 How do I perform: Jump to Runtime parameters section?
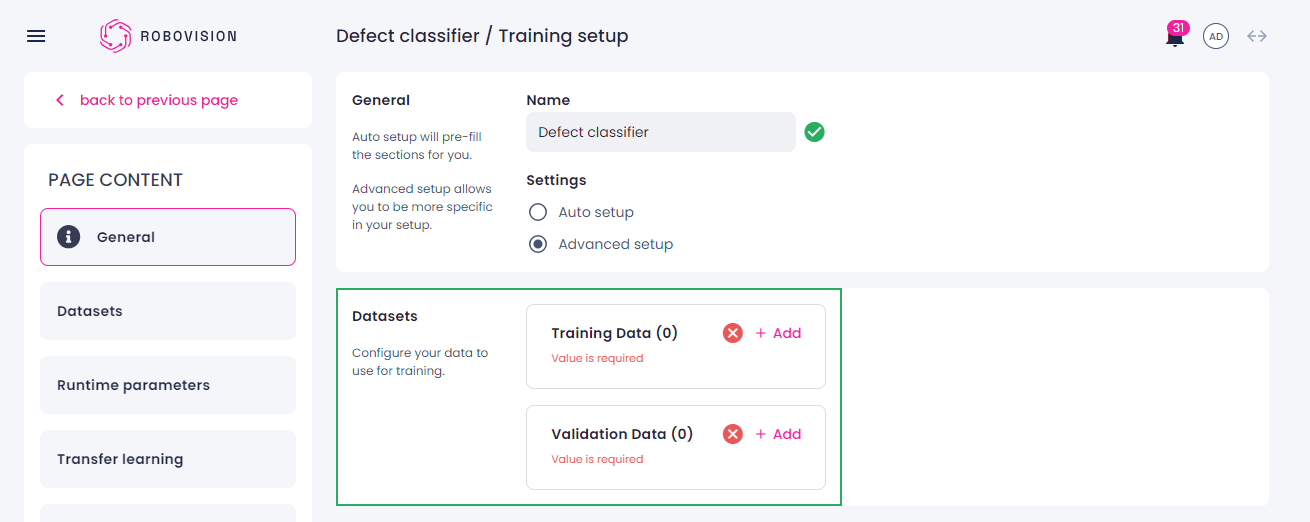pyautogui.click(x=168, y=385)
